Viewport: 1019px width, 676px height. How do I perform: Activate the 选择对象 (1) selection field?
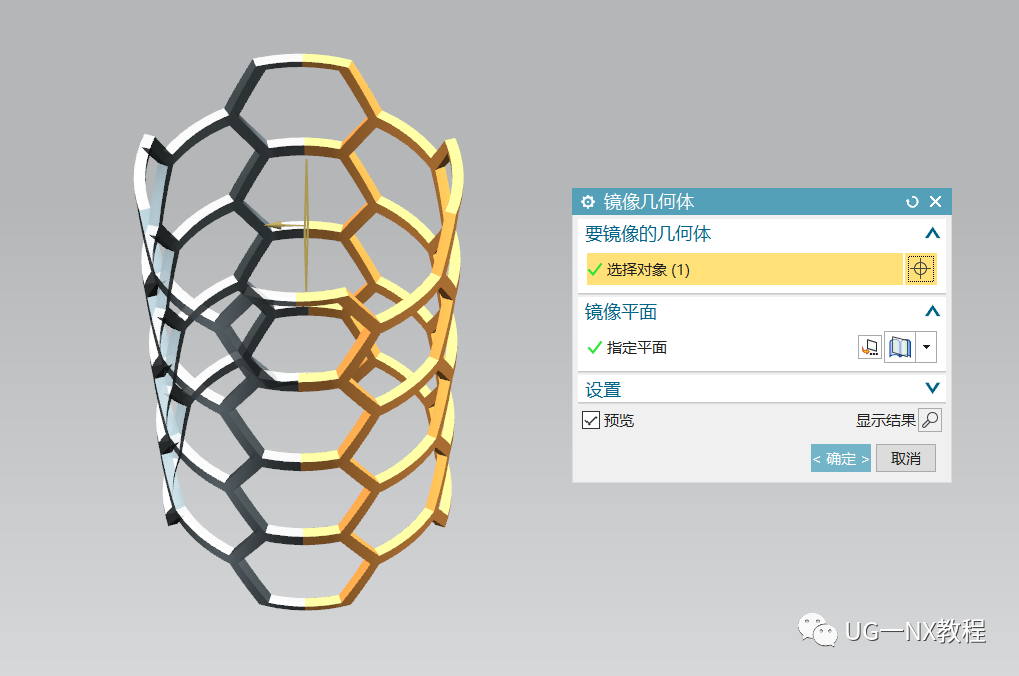745,269
